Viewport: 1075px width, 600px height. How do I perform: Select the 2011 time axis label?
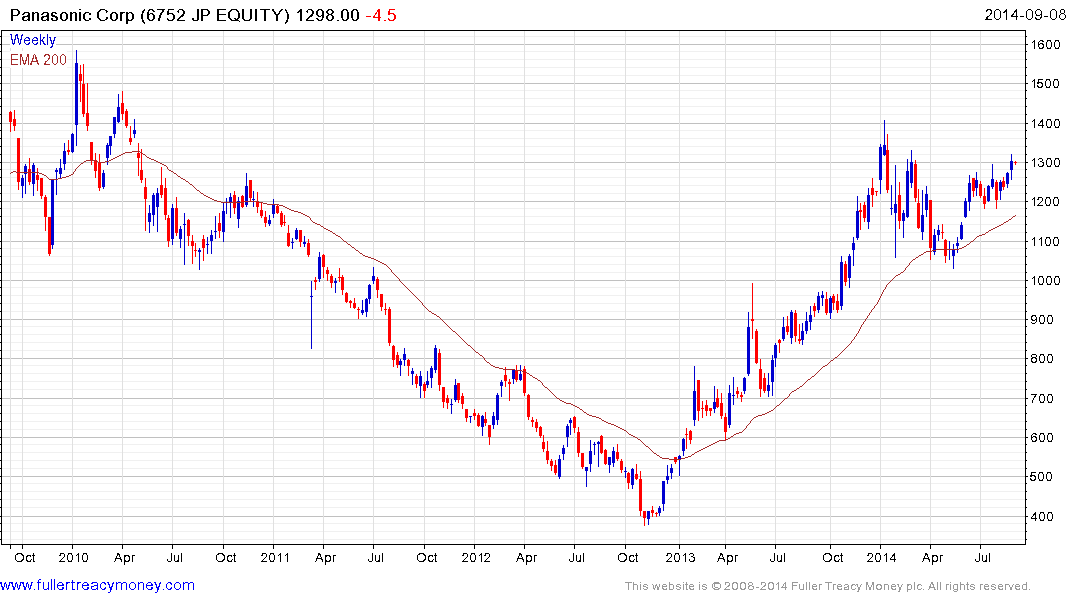275,557
